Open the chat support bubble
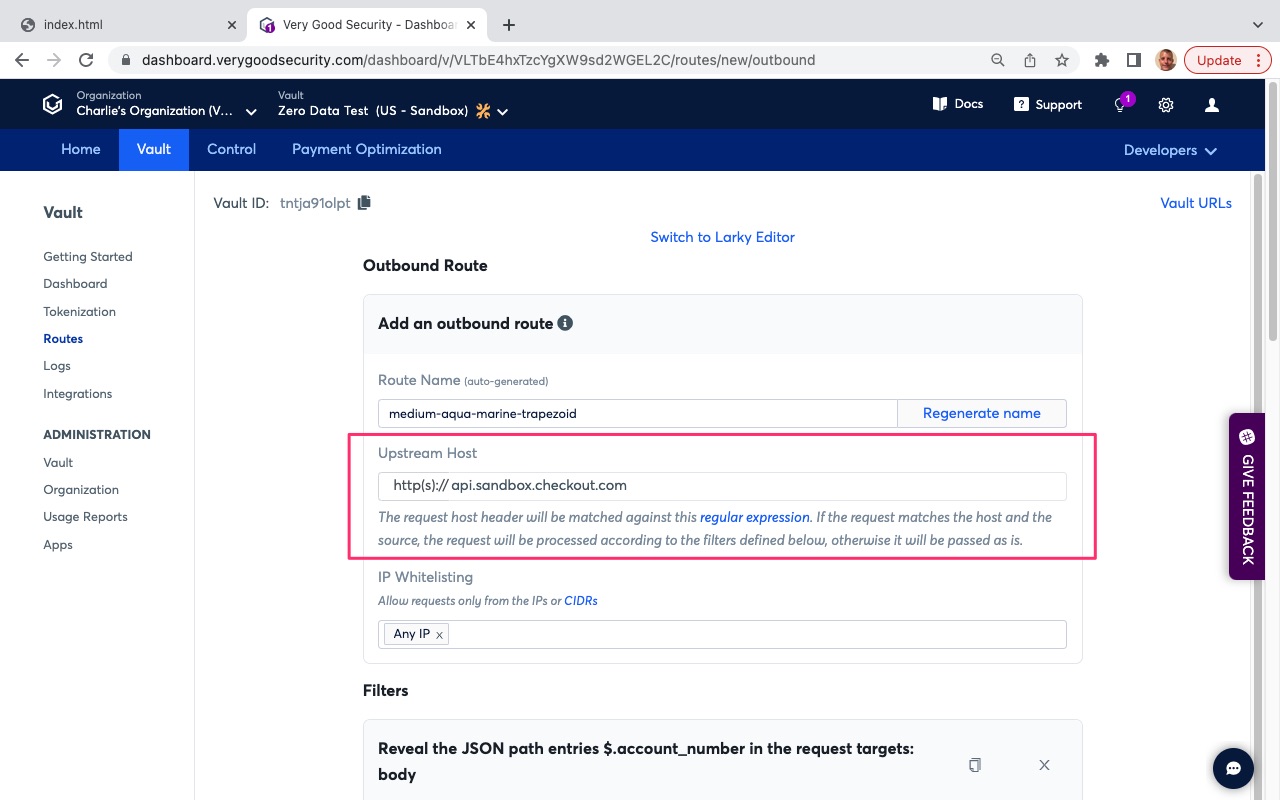This screenshot has height=800, width=1280. tap(1233, 768)
